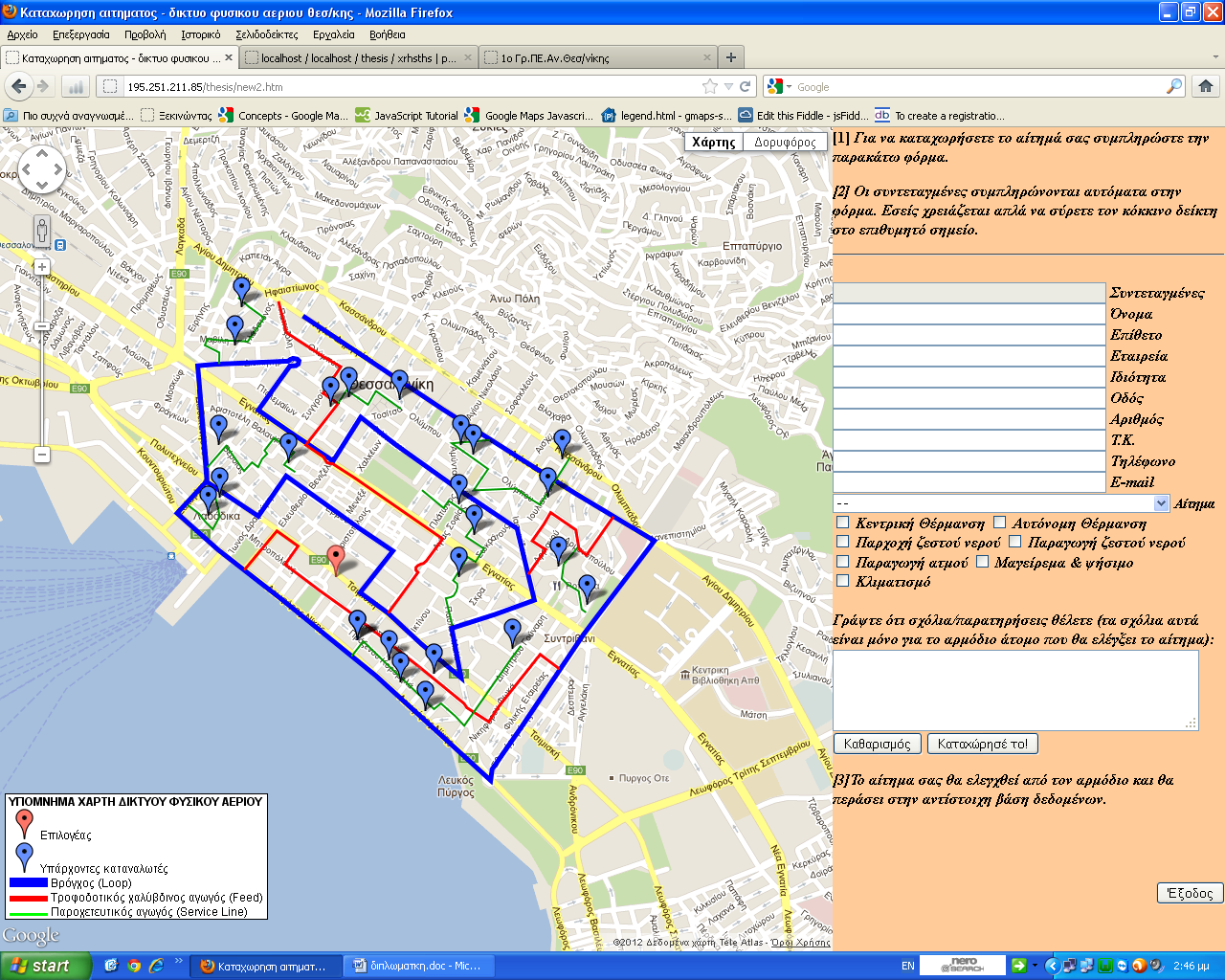This screenshot has width=1225, height=980.
Task: Open the Επεξεργασία menu
Action: pyautogui.click(x=81, y=34)
